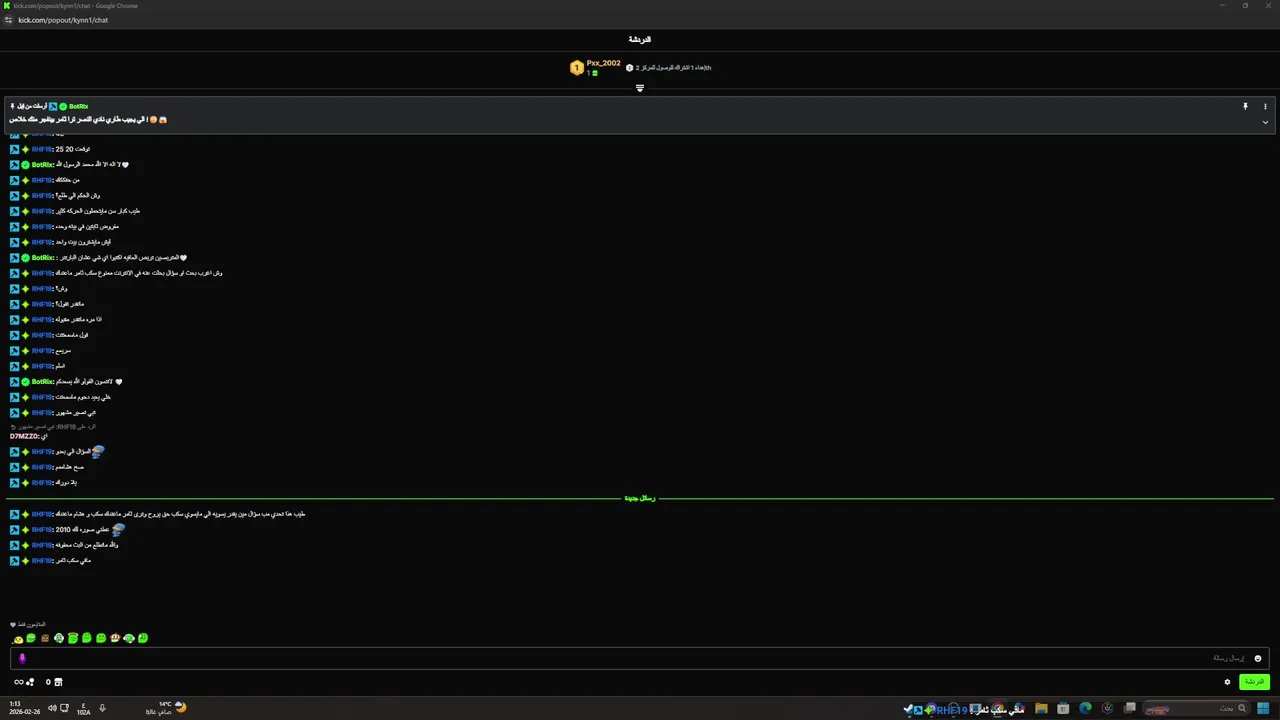Click the volume icon in system tray
The height and width of the screenshot is (720, 1280).
52,708
